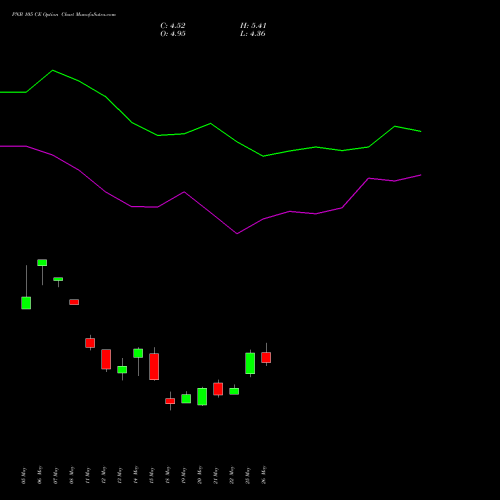Click the red candlestick for 11 May
Image resolution: width=500 pixels, height=500 pixels.
click(90, 343)
